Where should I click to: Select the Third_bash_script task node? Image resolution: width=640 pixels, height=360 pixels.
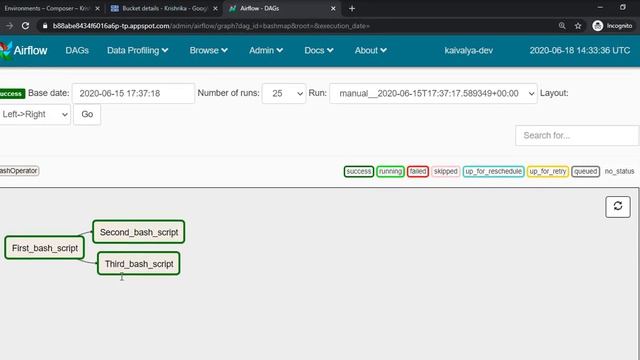click(x=139, y=264)
